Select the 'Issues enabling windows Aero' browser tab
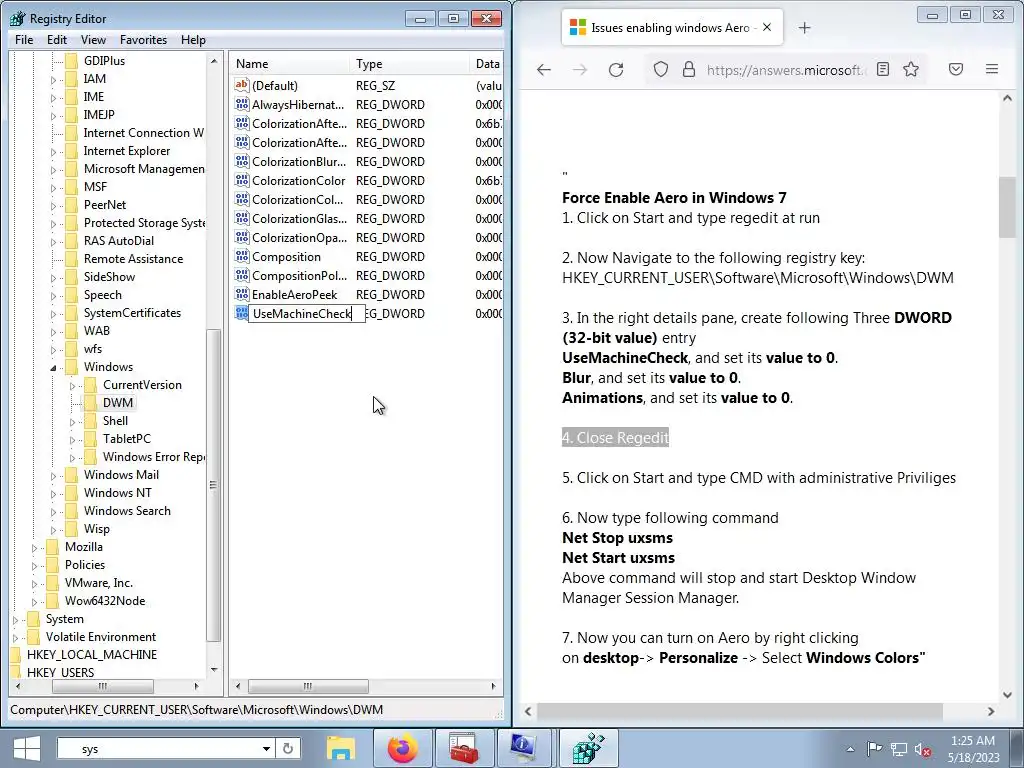 671,27
